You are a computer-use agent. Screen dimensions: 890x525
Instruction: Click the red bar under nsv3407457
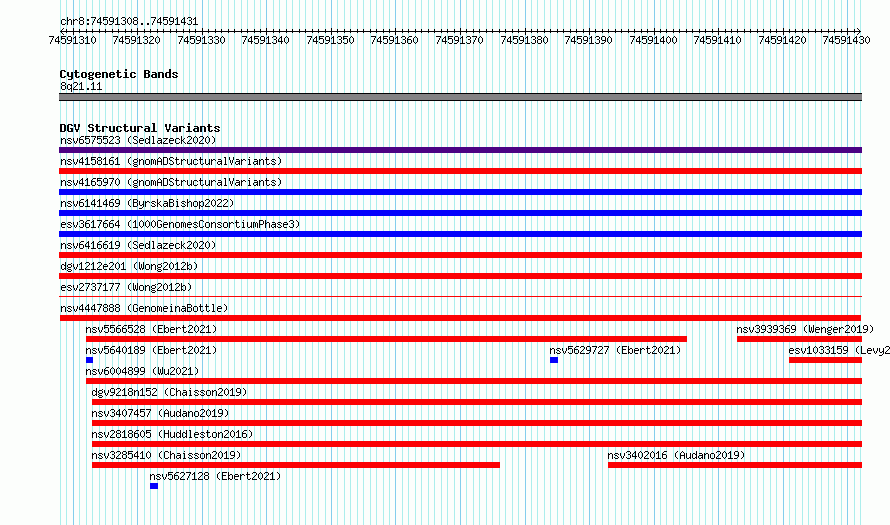click(x=477, y=423)
